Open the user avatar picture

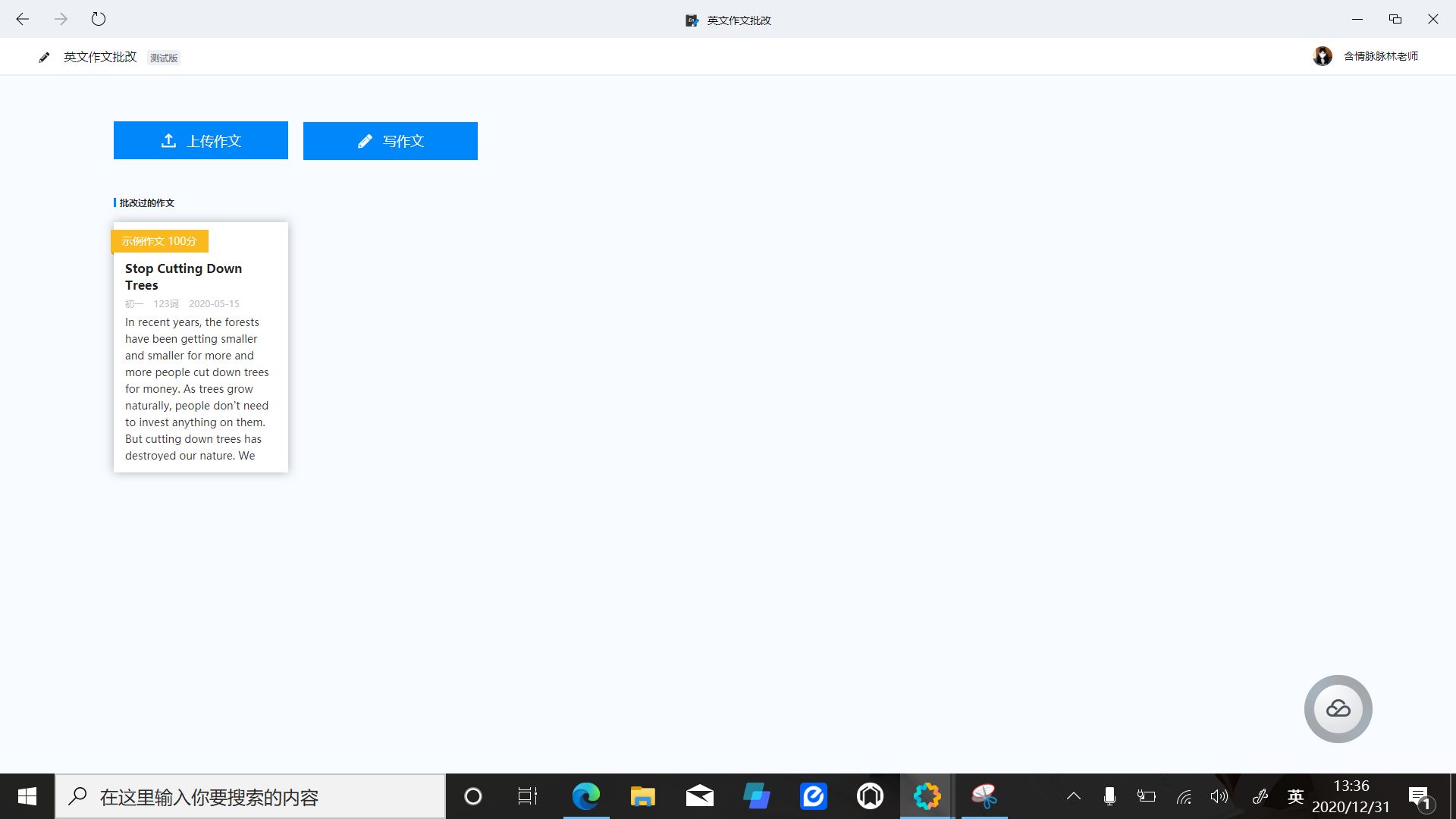(1323, 56)
